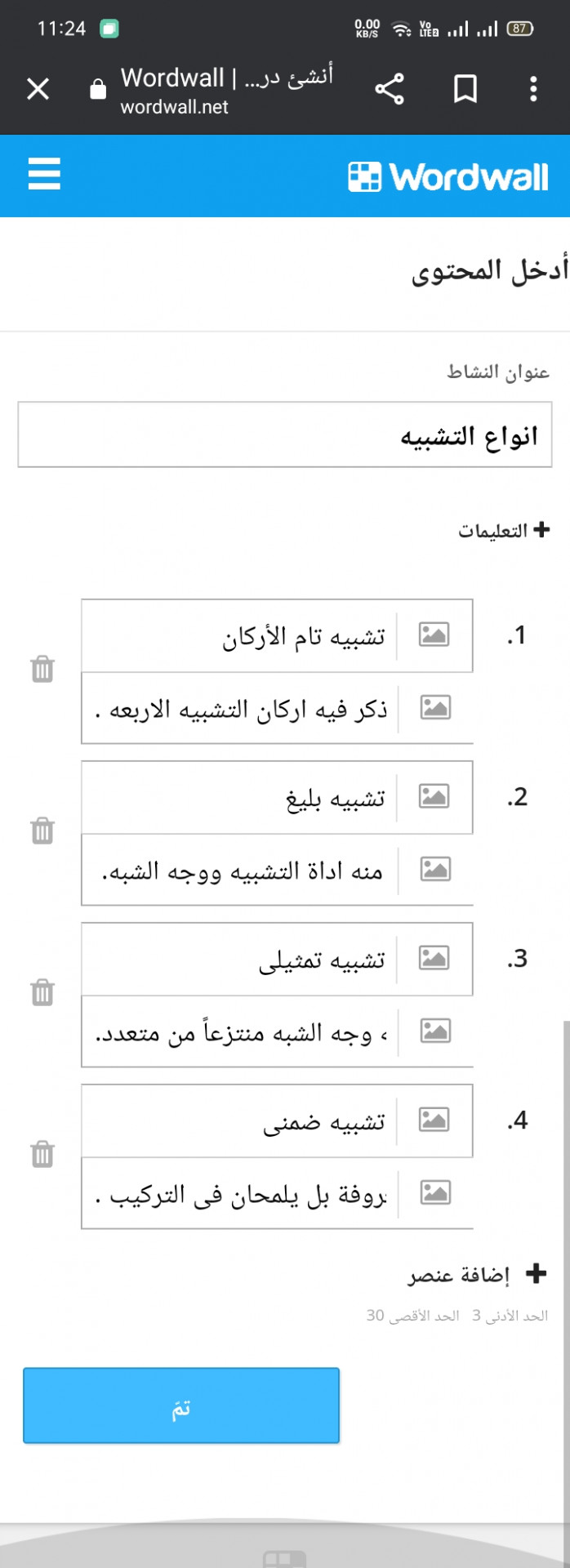Edit the activity title field انواع التشبيه
Viewport: 570px width, 1568px height.
click(x=285, y=434)
